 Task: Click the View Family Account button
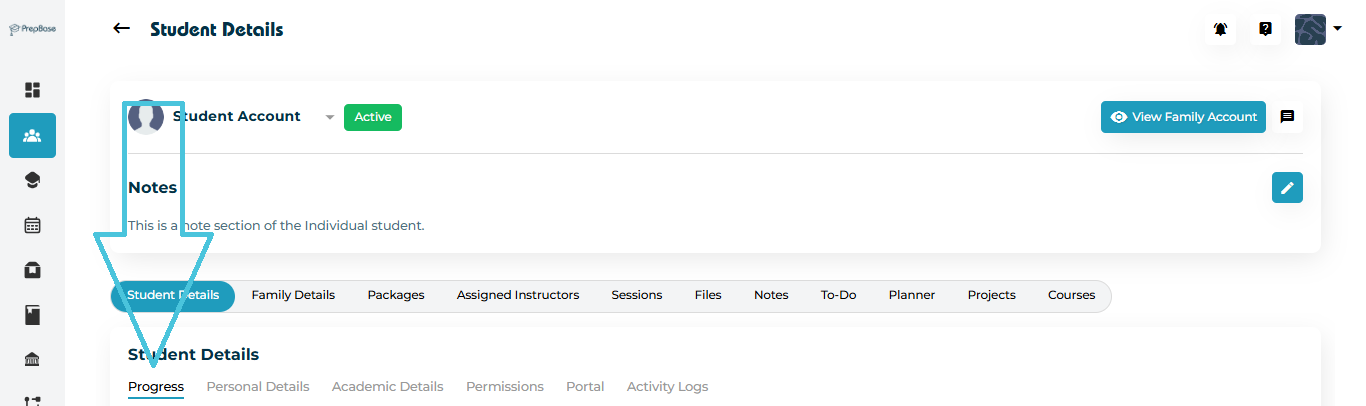coord(1183,117)
